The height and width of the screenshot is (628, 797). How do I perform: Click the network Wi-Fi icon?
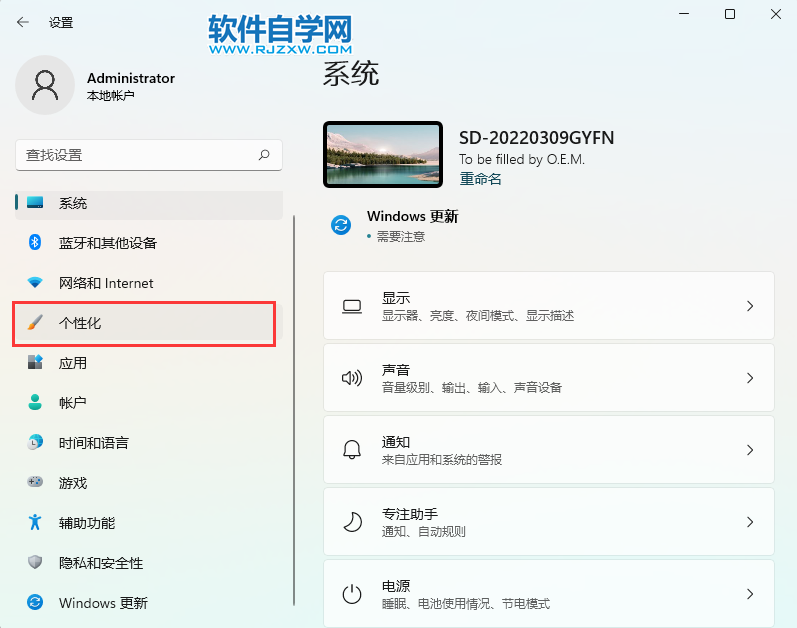pos(35,283)
